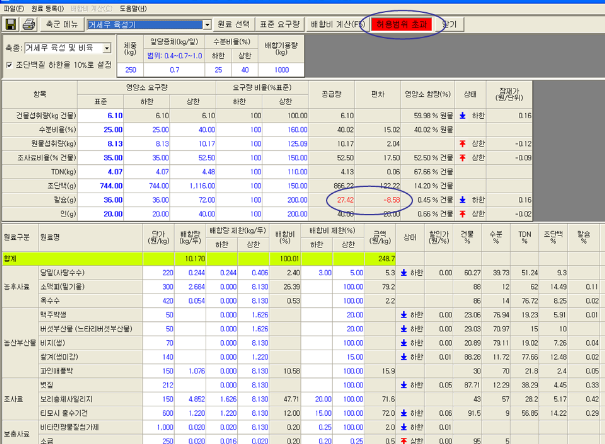Open the 배합비 계산(C) menu

tap(91, 8)
